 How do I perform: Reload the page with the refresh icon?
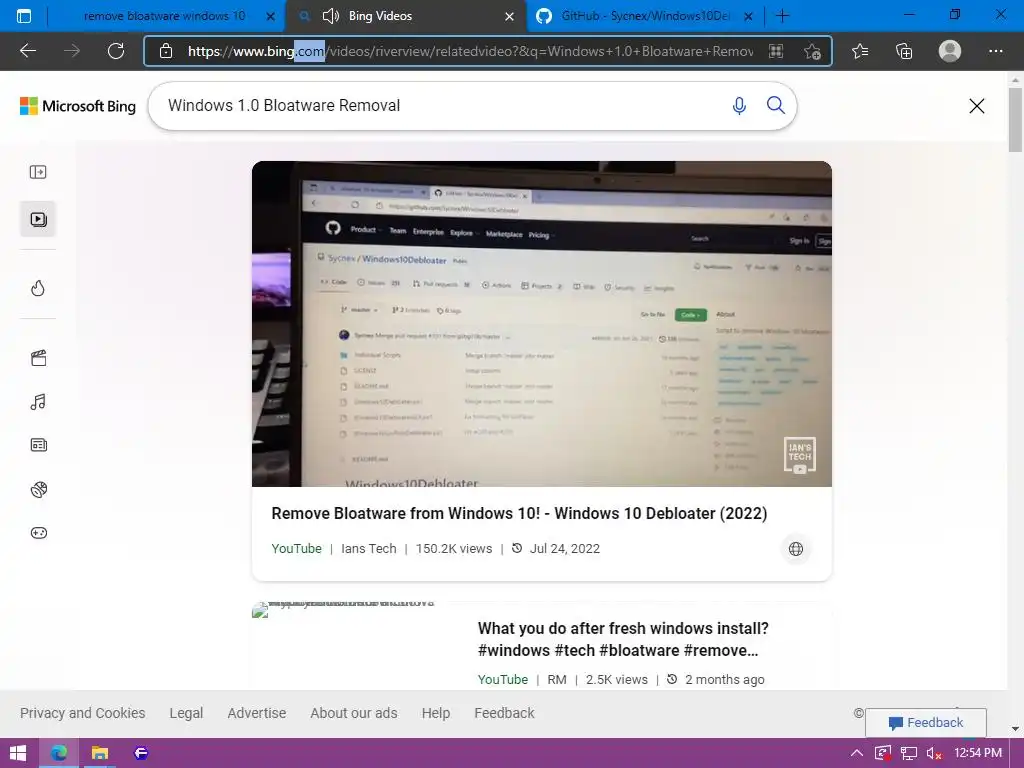(116, 51)
